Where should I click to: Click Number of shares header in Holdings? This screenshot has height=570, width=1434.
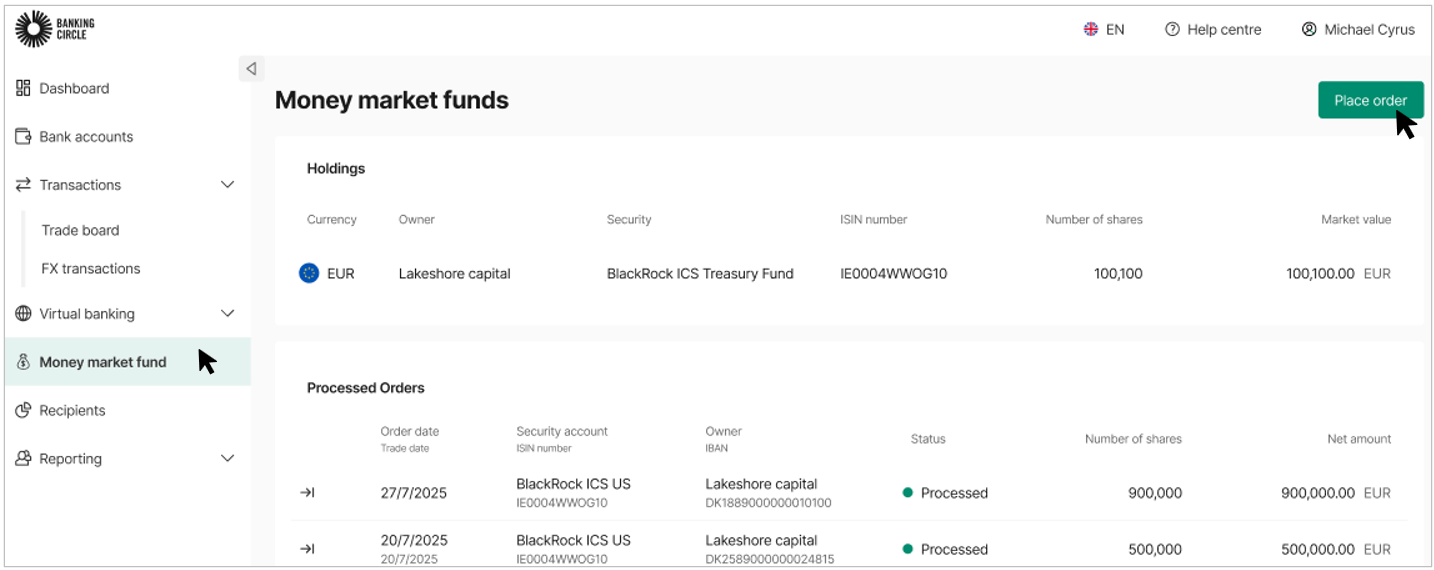click(1094, 219)
